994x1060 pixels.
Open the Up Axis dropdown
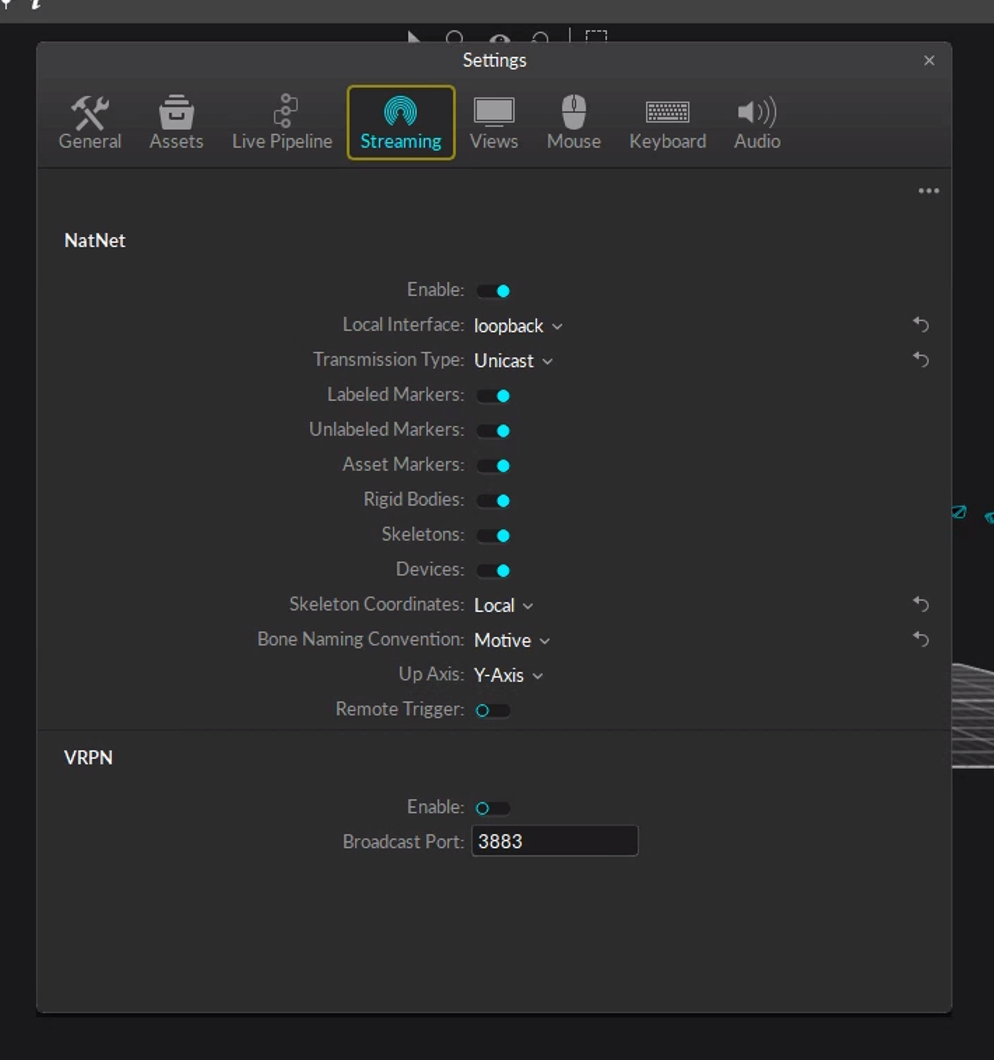pyautogui.click(x=508, y=675)
